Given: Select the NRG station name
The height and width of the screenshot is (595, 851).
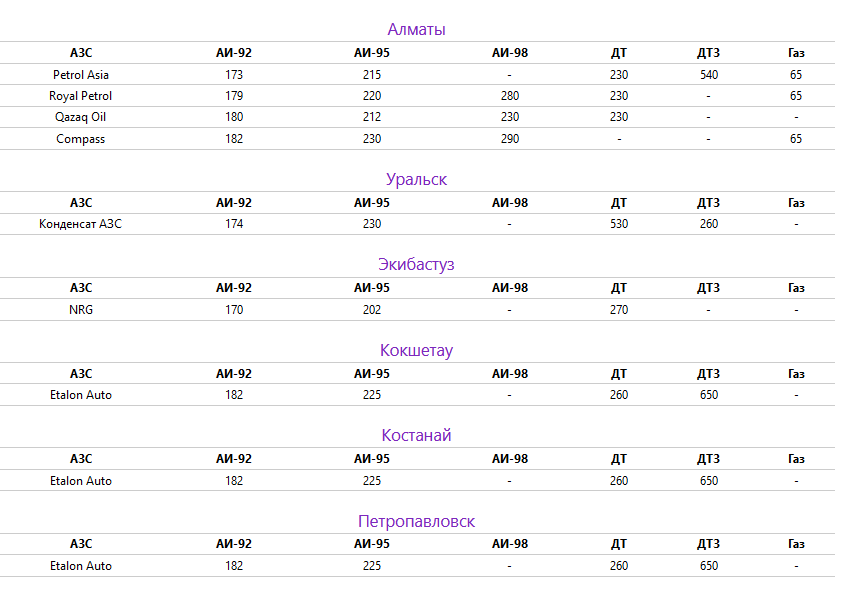Looking at the screenshot, I should click(x=81, y=310).
